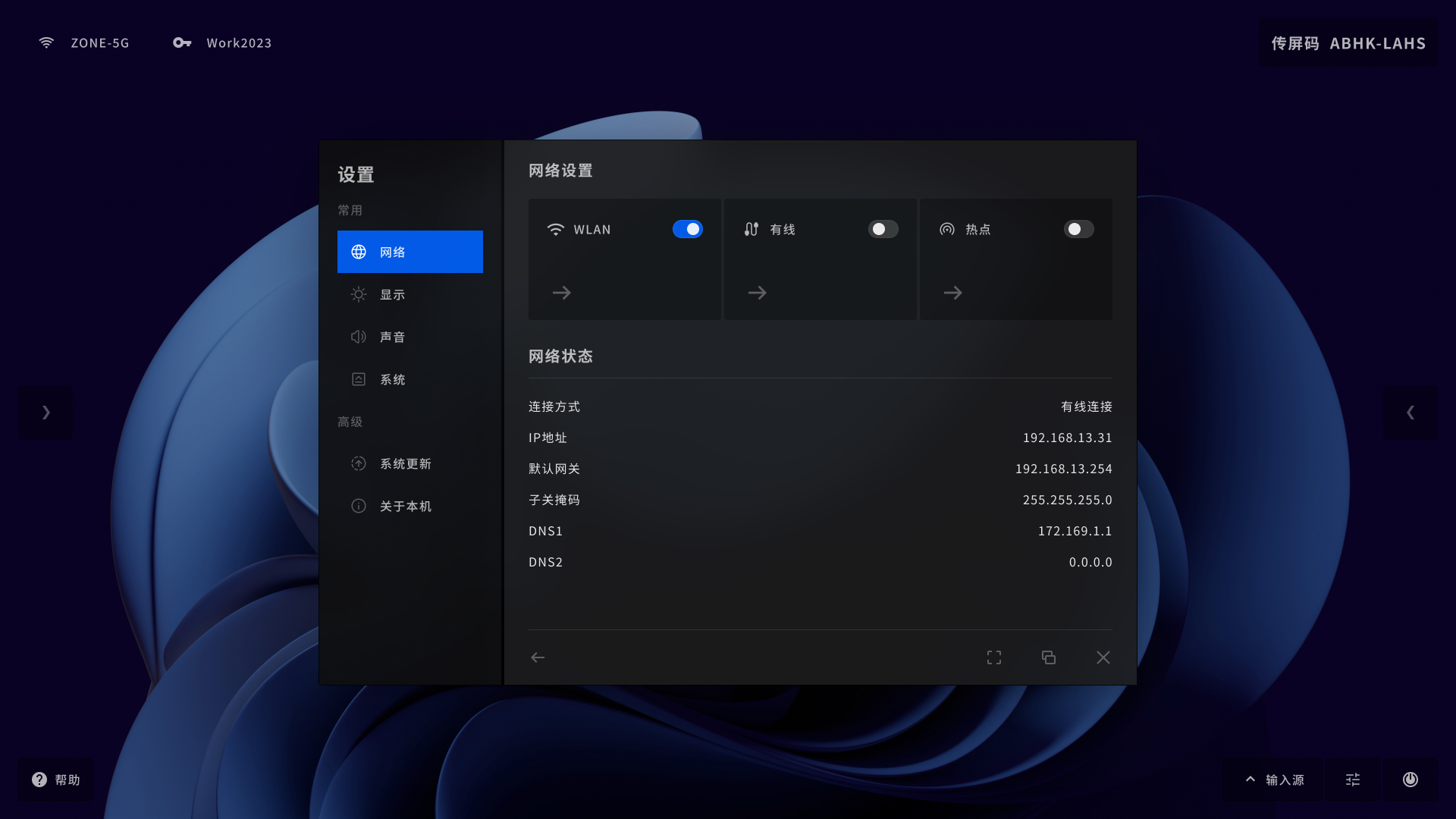
Task: Expand 有线 details with its arrow
Action: (x=758, y=293)
